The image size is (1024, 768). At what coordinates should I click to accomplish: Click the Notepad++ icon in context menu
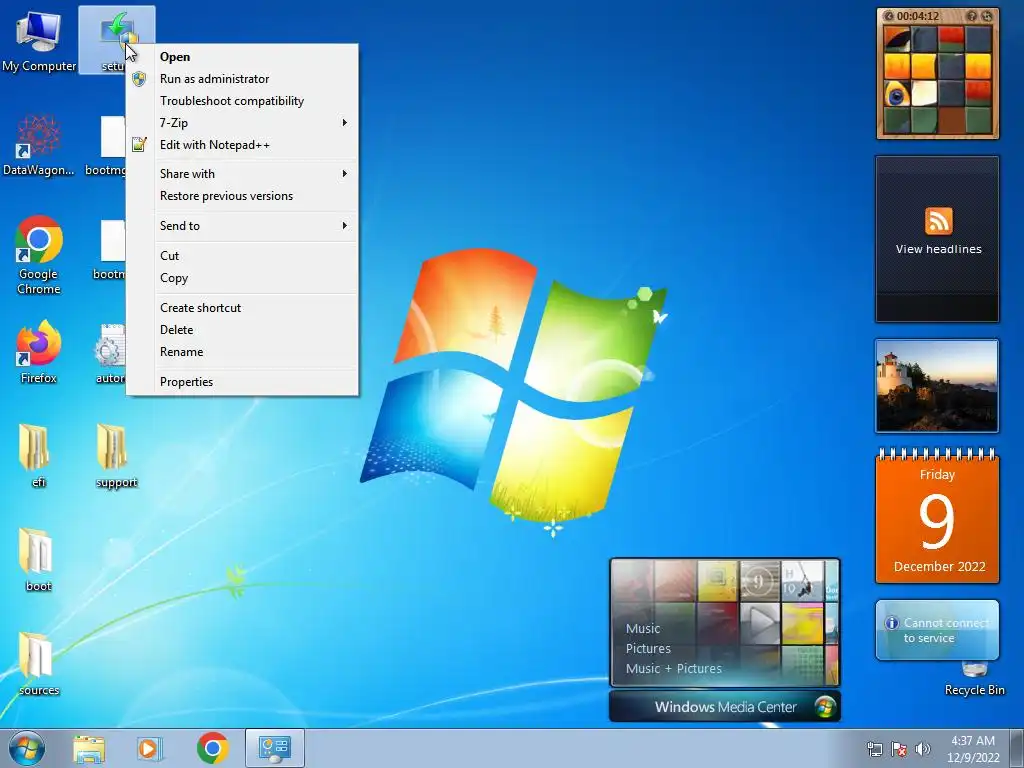click(138, 144)
